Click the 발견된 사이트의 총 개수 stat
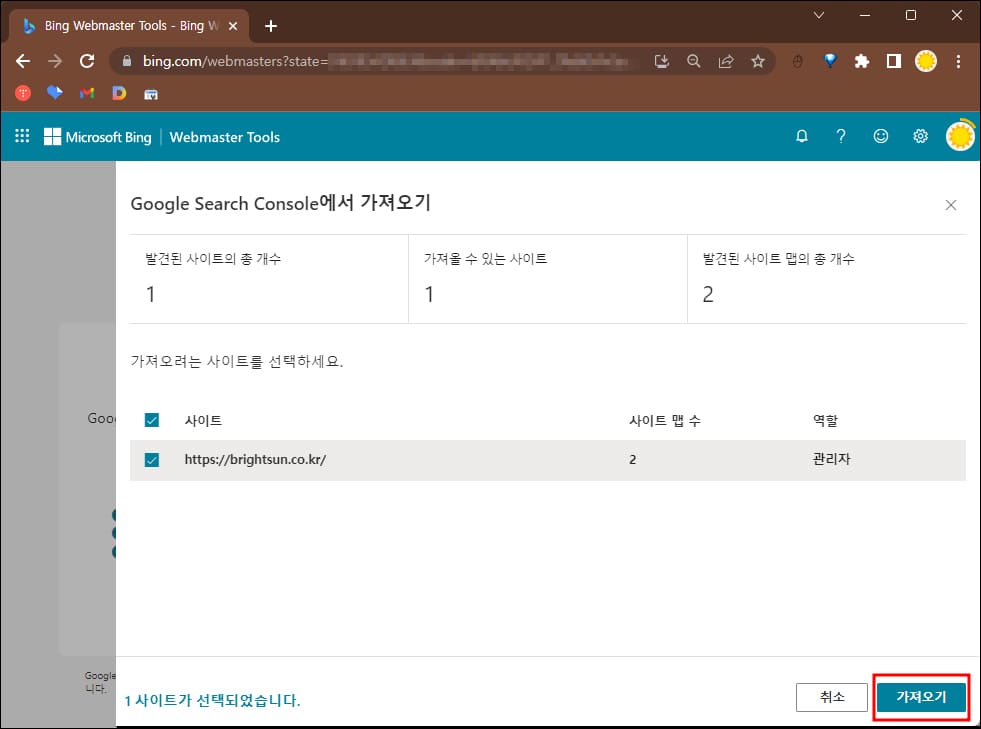Screen dimensions: 981x729 pos(269,279)
